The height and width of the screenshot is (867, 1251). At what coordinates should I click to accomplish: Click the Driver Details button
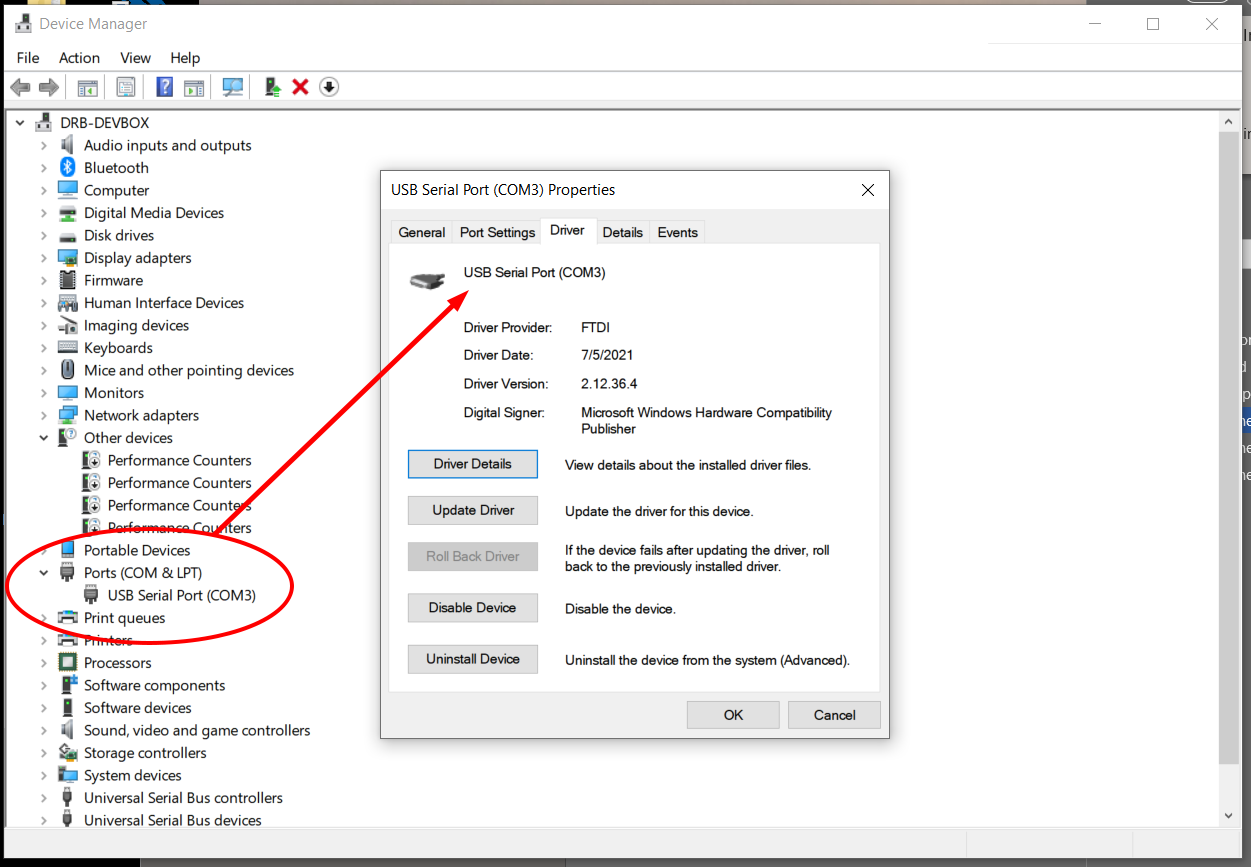[472, 464]
